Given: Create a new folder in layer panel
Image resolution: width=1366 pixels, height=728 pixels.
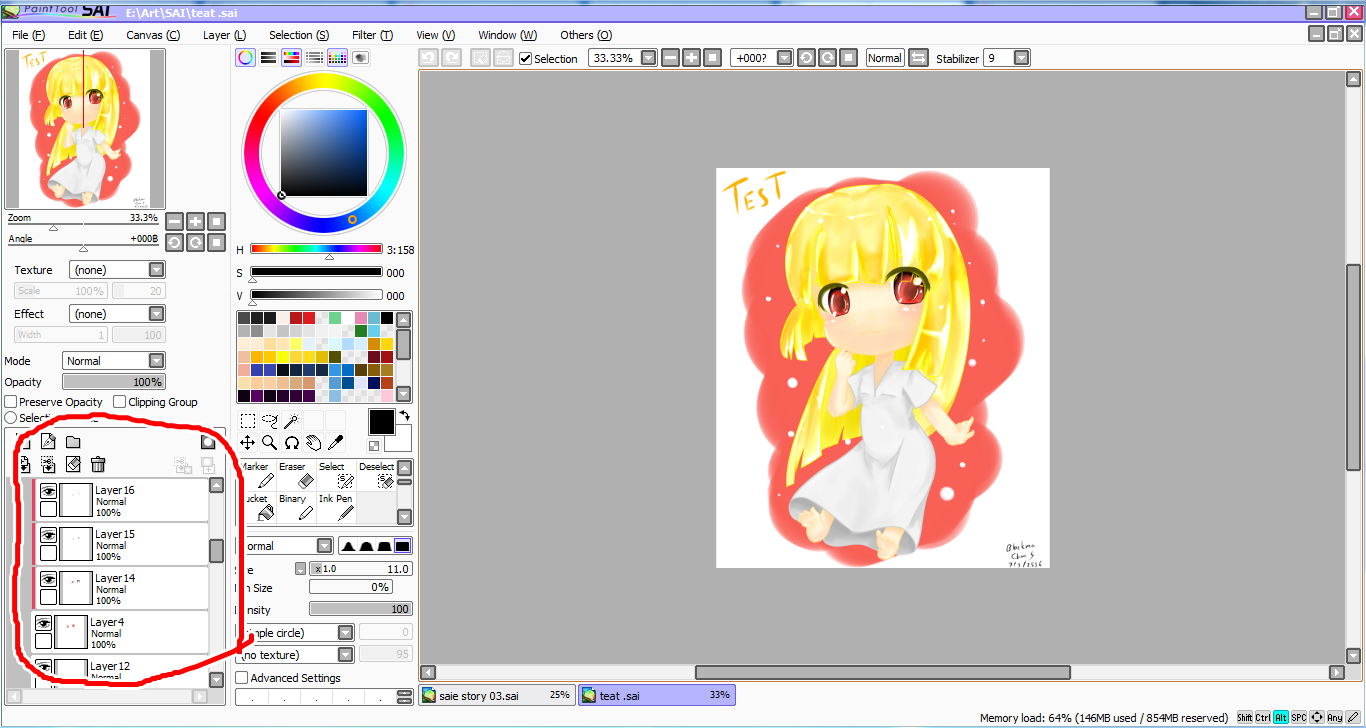Looking at the screenshot, I should 73,442.
